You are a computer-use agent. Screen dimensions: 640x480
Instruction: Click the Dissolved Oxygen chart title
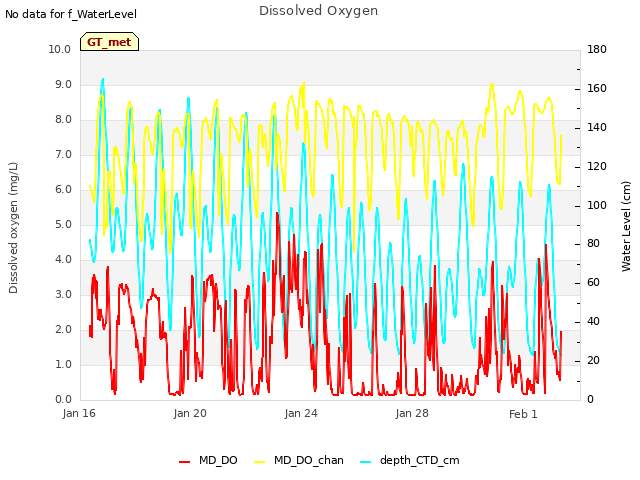tap(318, 11)
